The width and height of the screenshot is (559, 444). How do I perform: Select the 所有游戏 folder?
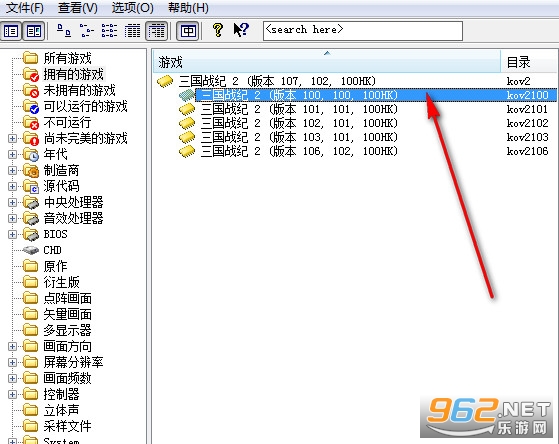[x=67, y=58]
